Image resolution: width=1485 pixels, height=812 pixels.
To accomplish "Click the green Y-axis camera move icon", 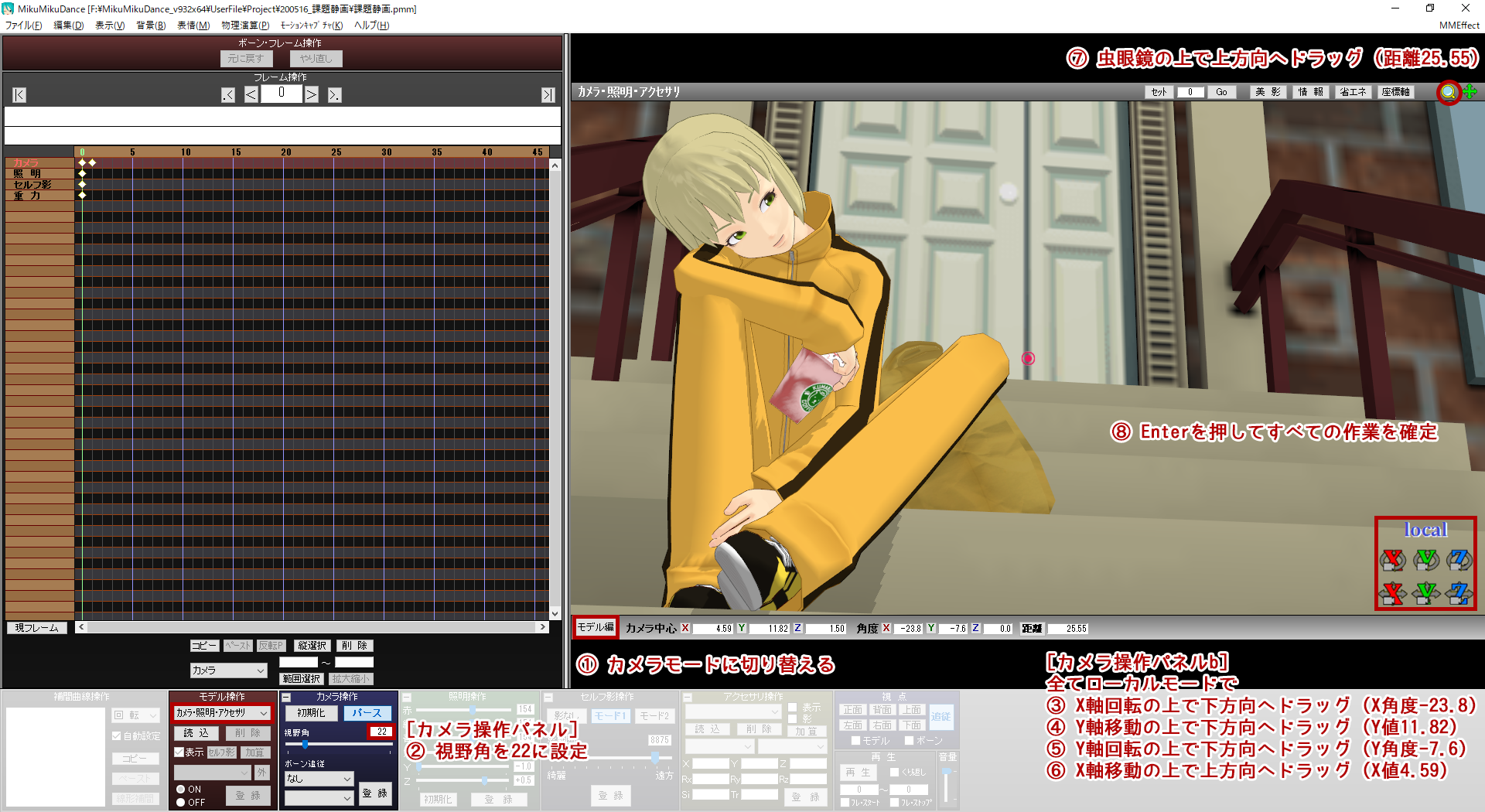I will 1426,593.
